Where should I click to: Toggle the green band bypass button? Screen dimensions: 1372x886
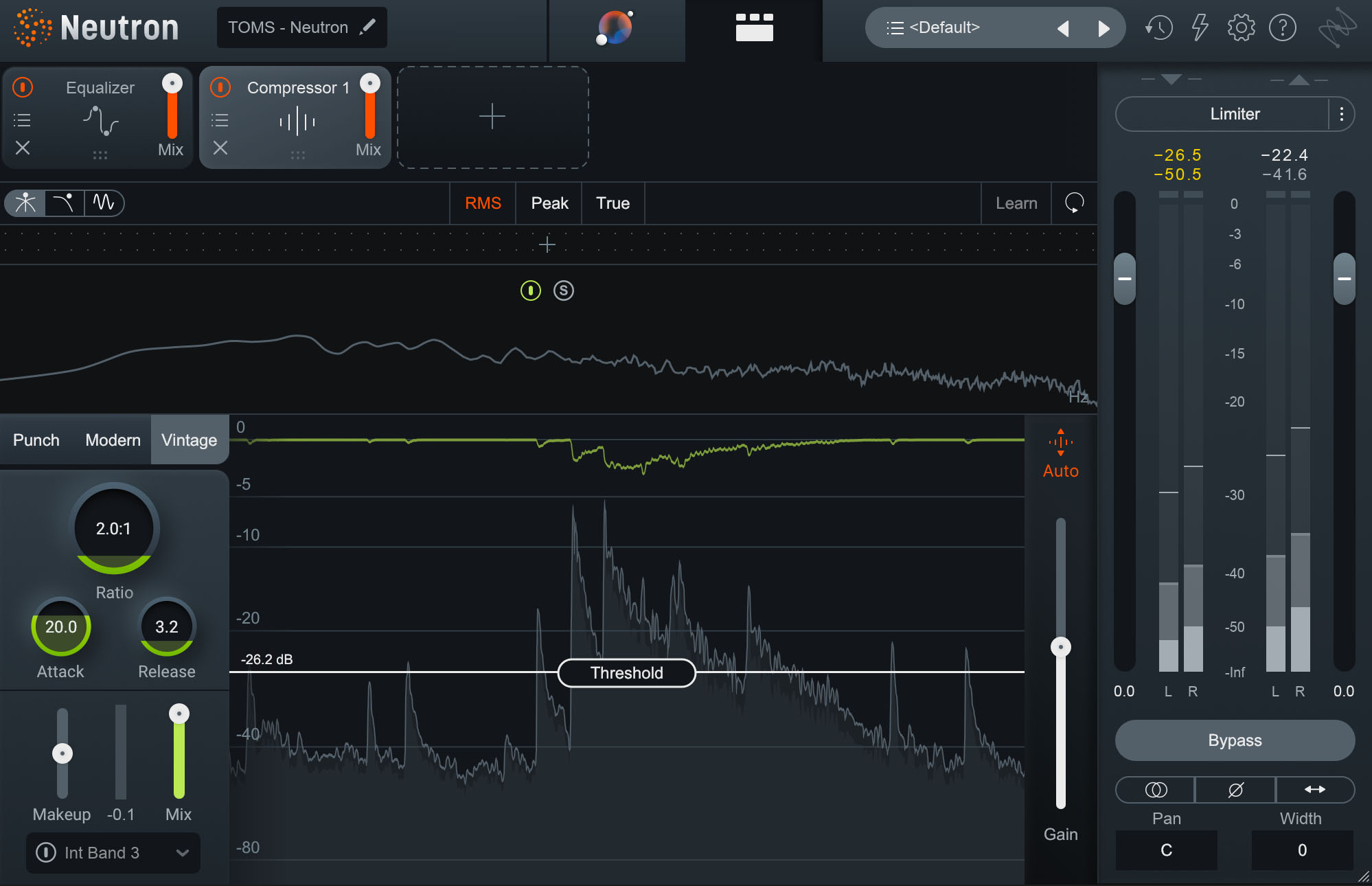point(531,291)
